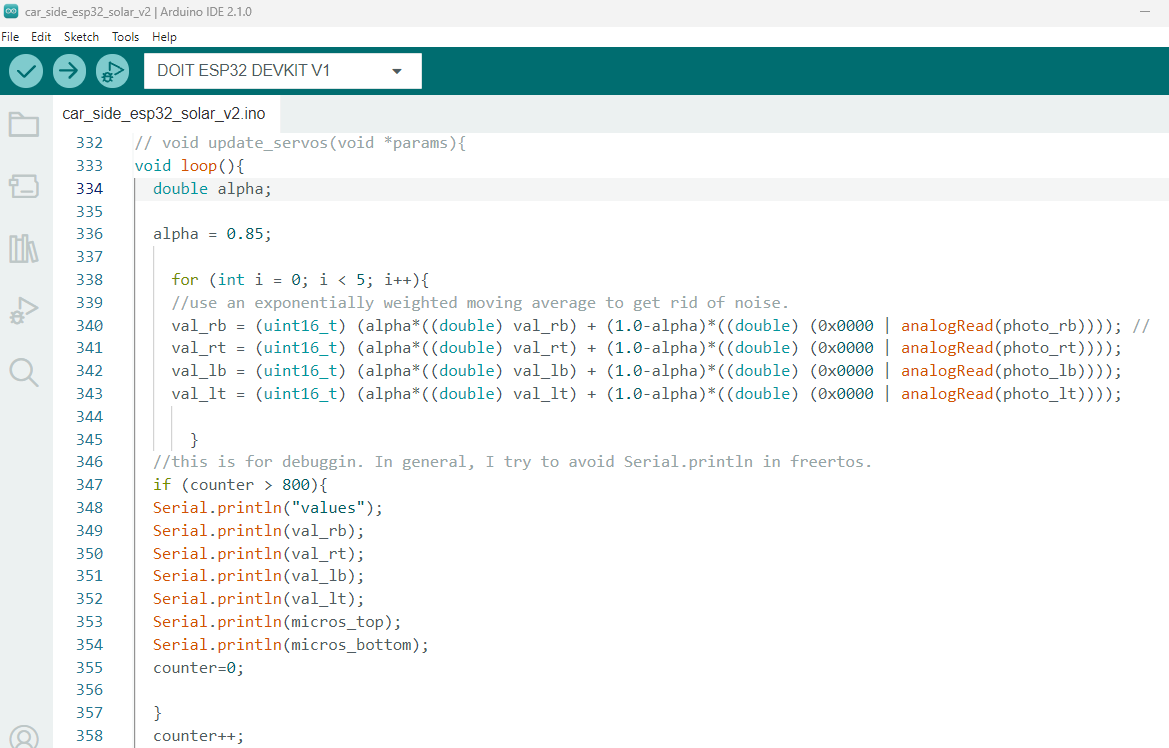This screenshot has width=1169, height=748.
Task: Click the counter=0 statement in the editor
Action: [190, 667]
